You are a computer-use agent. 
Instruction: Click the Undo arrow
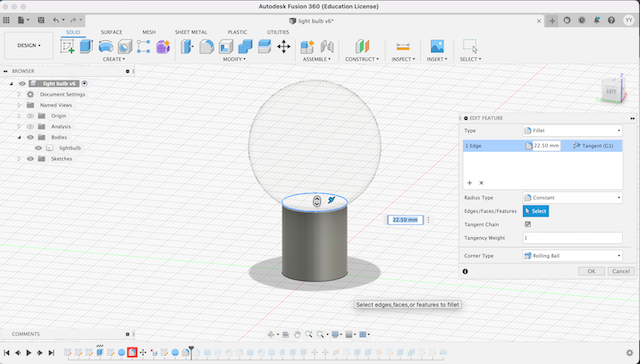[x=56, y=20]
